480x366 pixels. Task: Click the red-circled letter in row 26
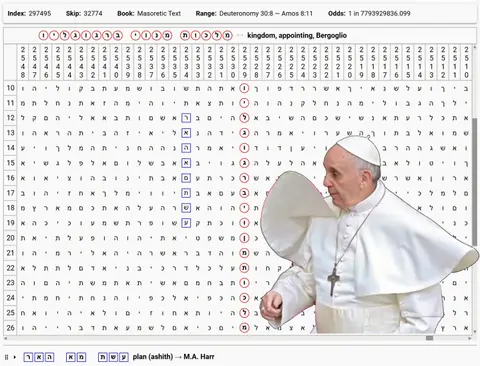(244, 328)
